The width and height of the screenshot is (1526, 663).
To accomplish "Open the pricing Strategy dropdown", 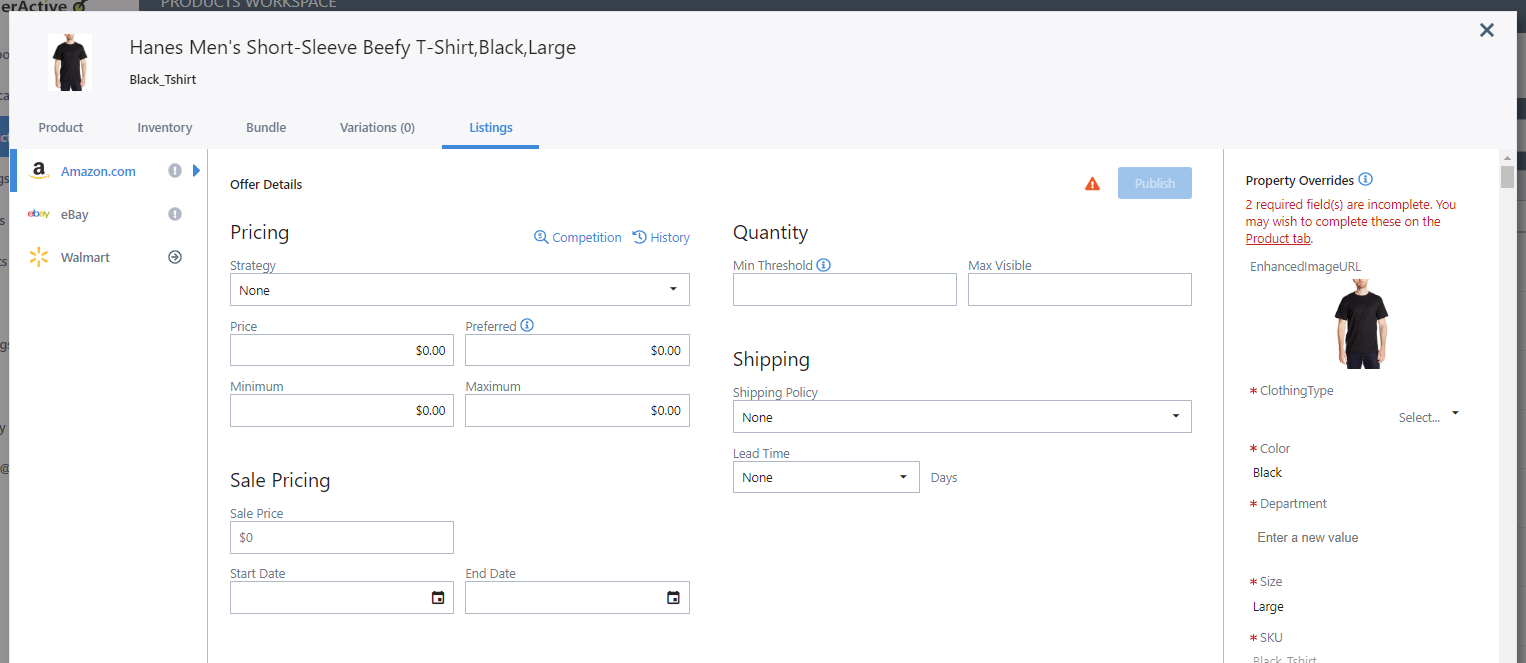I will coord(460,290).
